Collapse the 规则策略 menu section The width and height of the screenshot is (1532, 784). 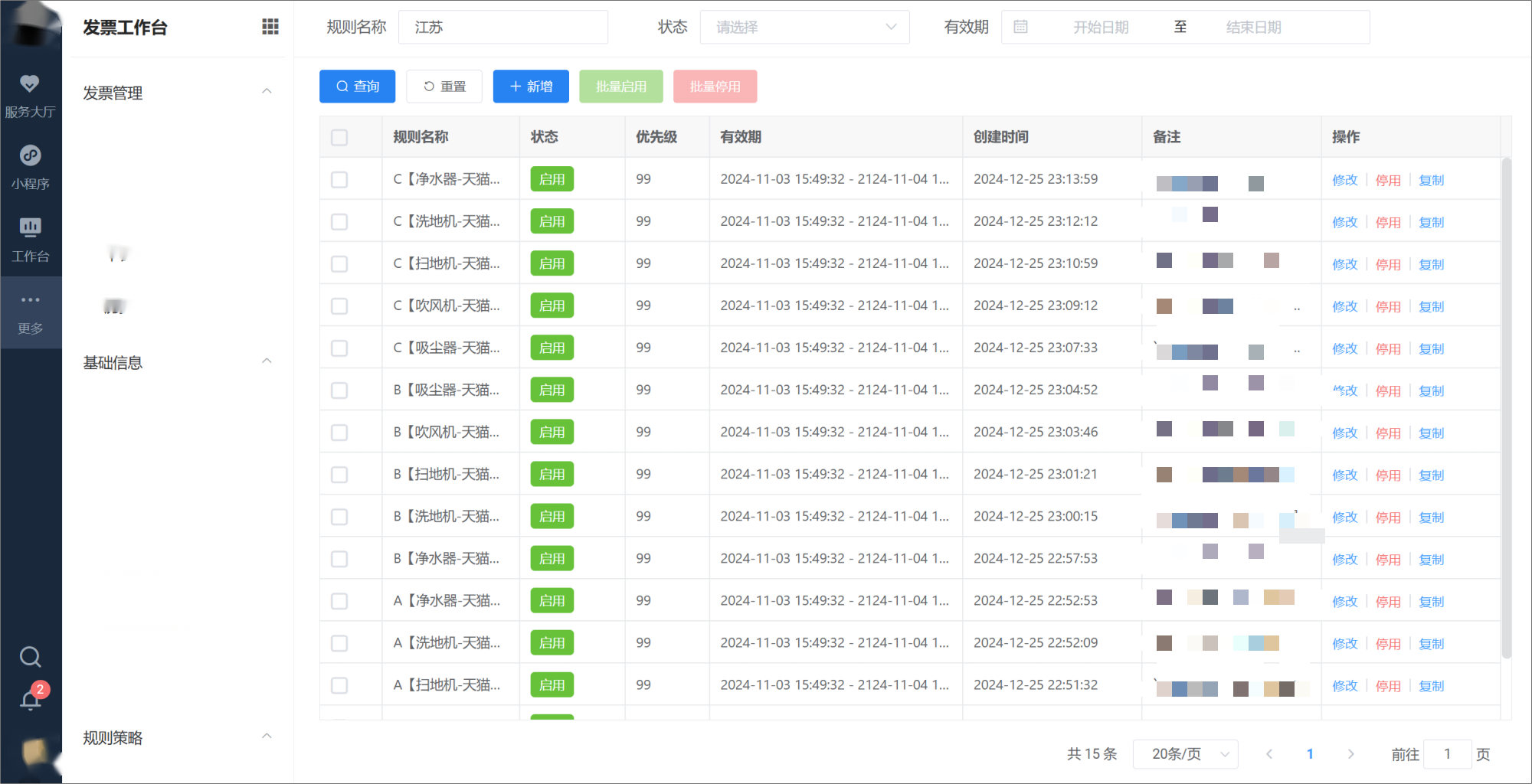pos(267,736)
